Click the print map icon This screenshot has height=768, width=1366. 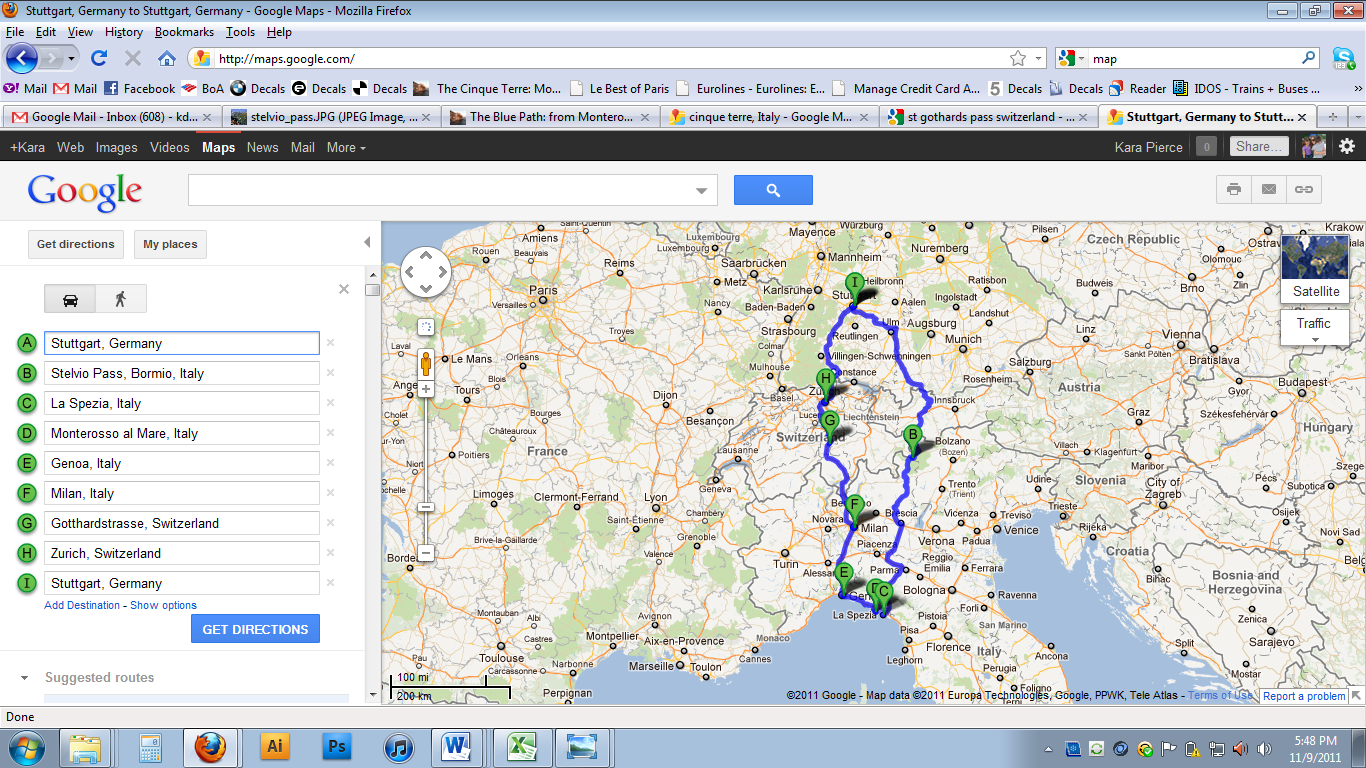[x=1234, y=189]
